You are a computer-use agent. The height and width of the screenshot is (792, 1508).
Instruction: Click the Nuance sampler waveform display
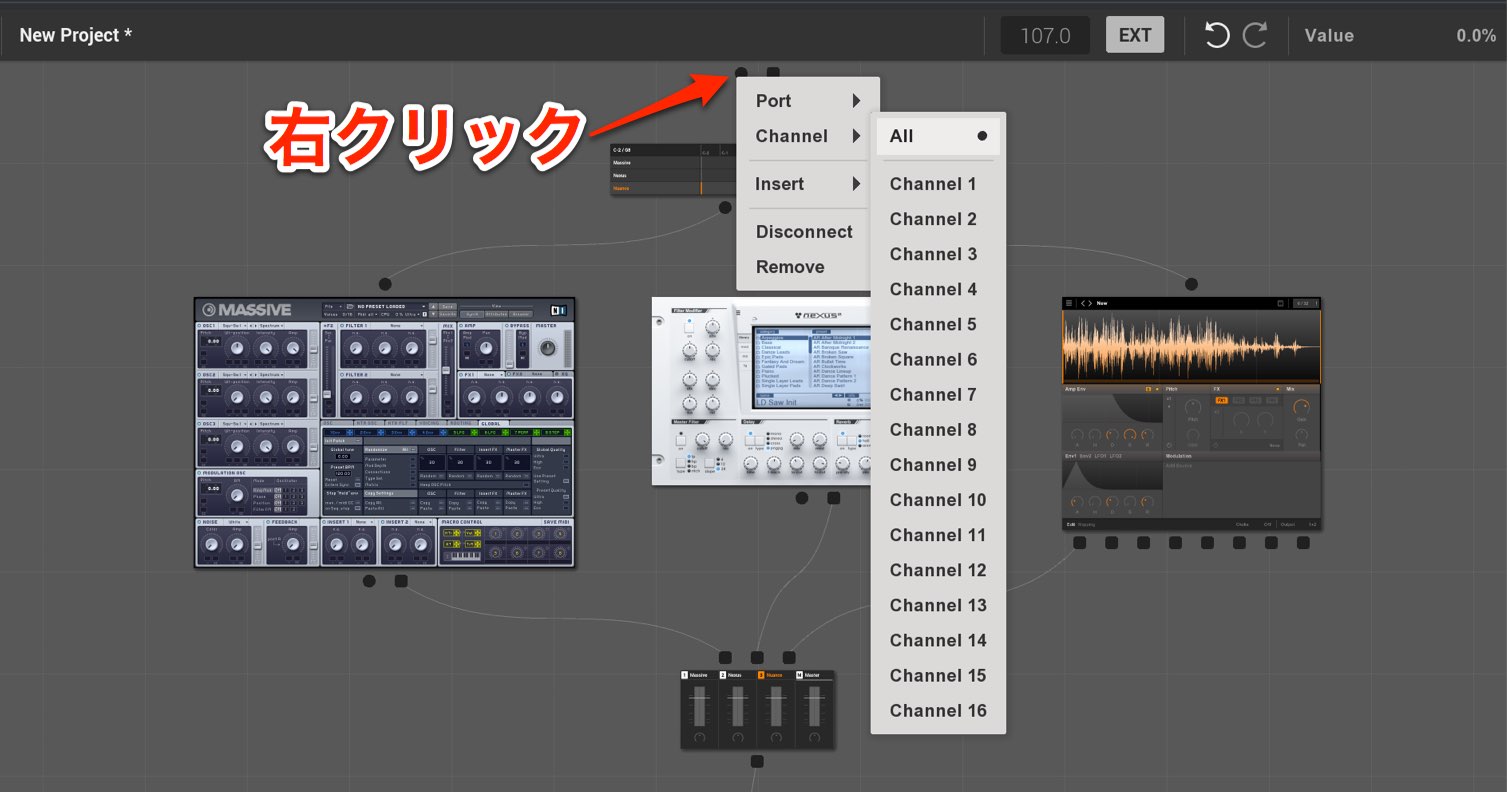click(x=1191, y=346)
